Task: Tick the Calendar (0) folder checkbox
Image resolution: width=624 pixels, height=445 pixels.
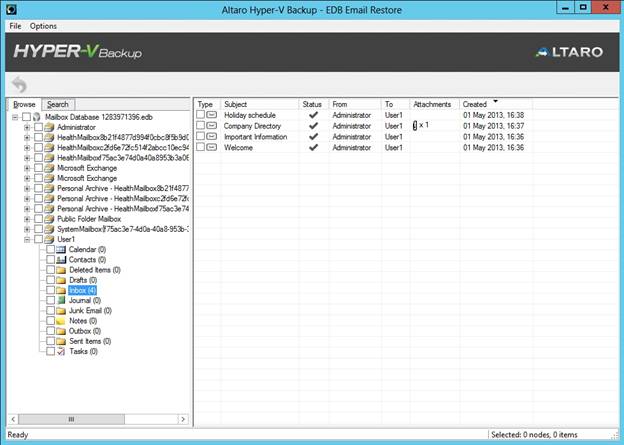Action: point(51,250)
